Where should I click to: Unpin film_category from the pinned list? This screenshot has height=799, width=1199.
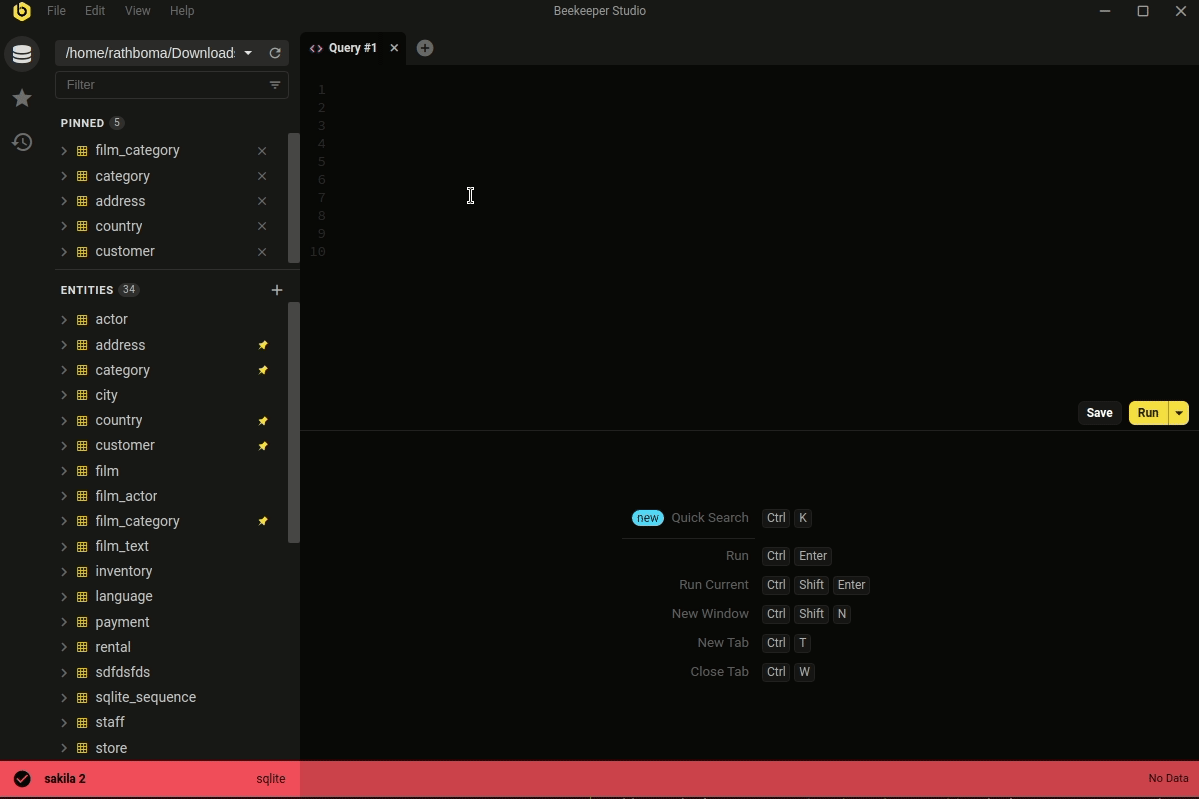click(x=262, y=151)
